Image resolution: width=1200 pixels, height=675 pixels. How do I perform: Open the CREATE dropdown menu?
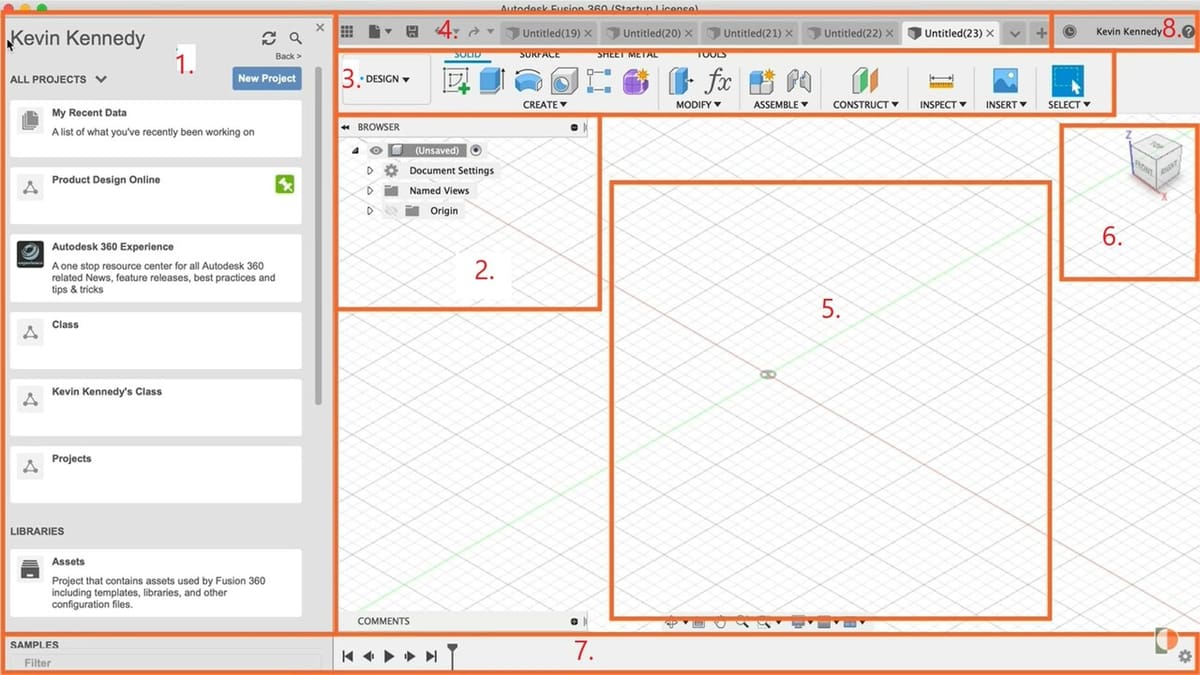coord(545,104)
